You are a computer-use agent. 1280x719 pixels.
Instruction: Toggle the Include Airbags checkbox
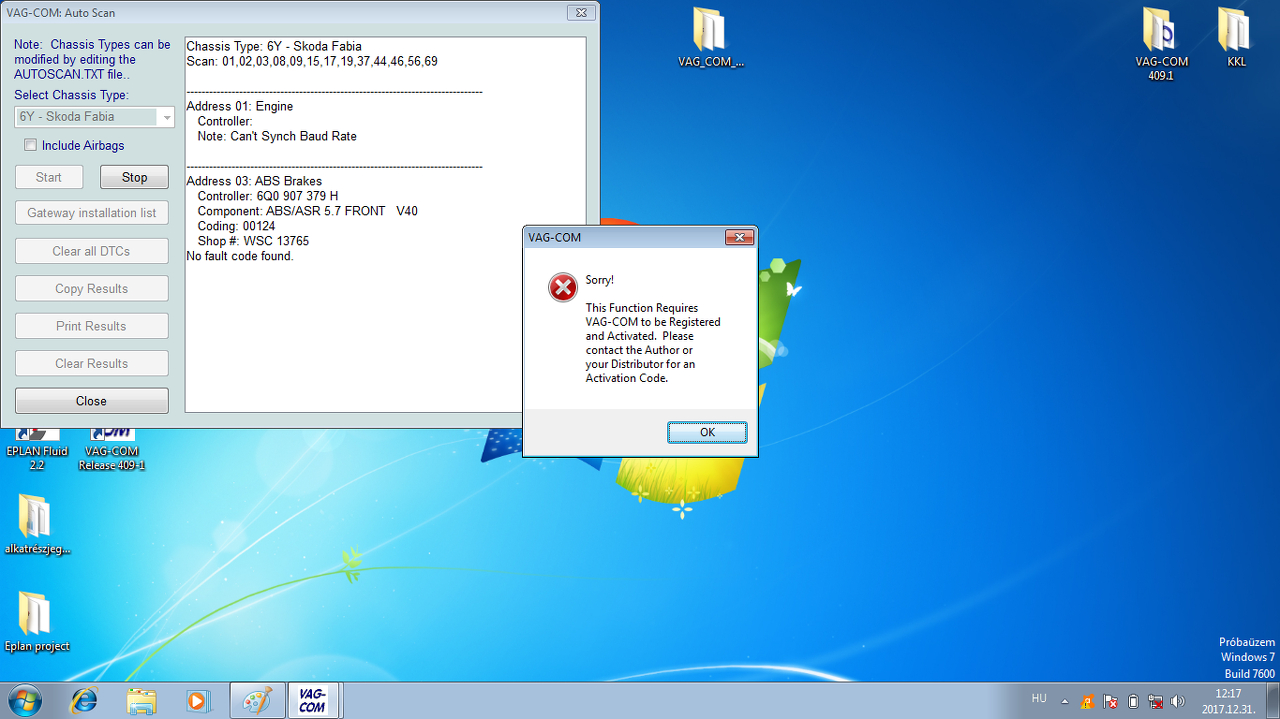(30, 145)
